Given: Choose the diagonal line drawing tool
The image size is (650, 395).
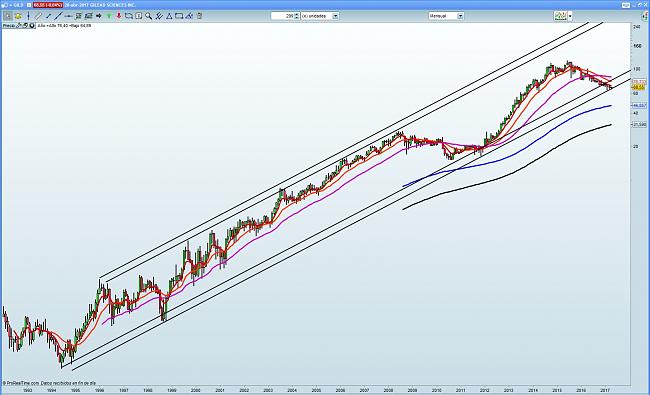Looking at the screenshot, I should coord(38,16).
